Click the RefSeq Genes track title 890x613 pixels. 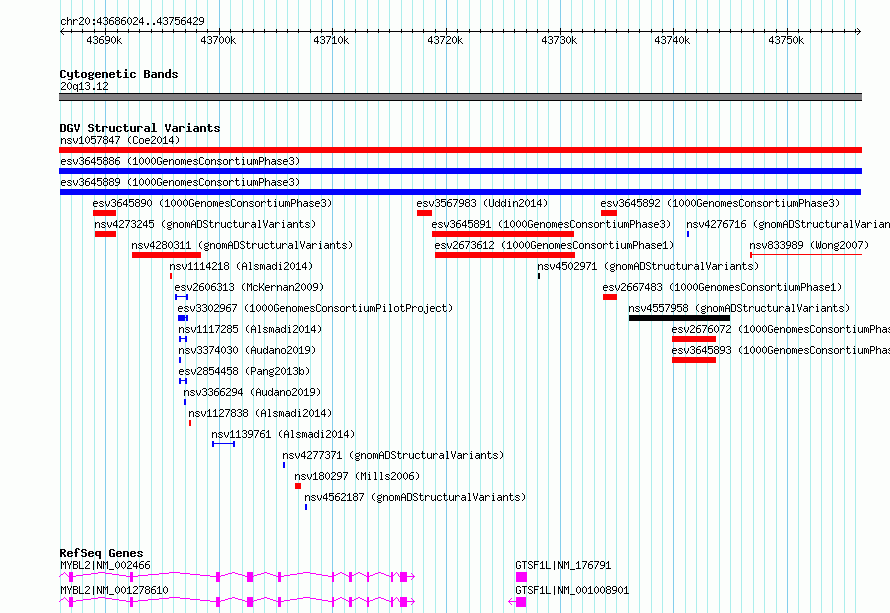(x=102, y=553)
